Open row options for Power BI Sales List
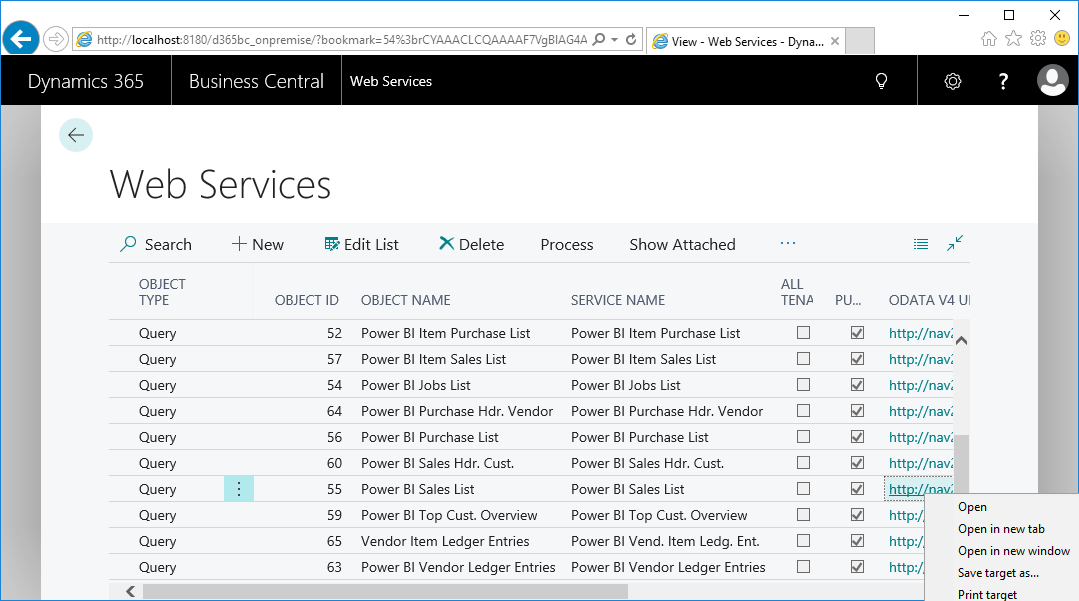The image size is (1079, 601). click(239, 489)
